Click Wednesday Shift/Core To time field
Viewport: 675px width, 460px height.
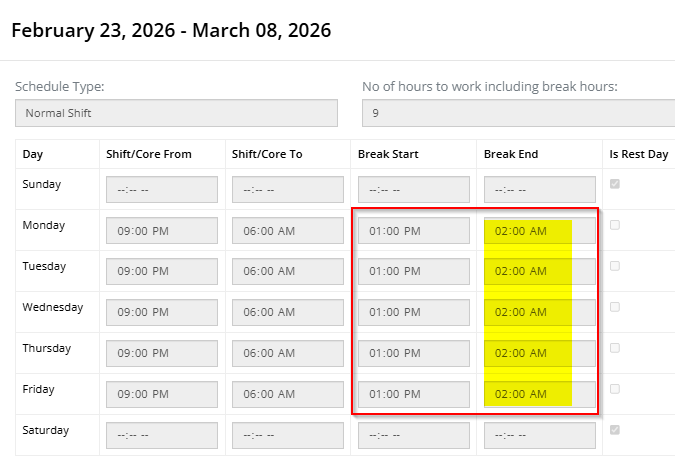click(288, 313)
